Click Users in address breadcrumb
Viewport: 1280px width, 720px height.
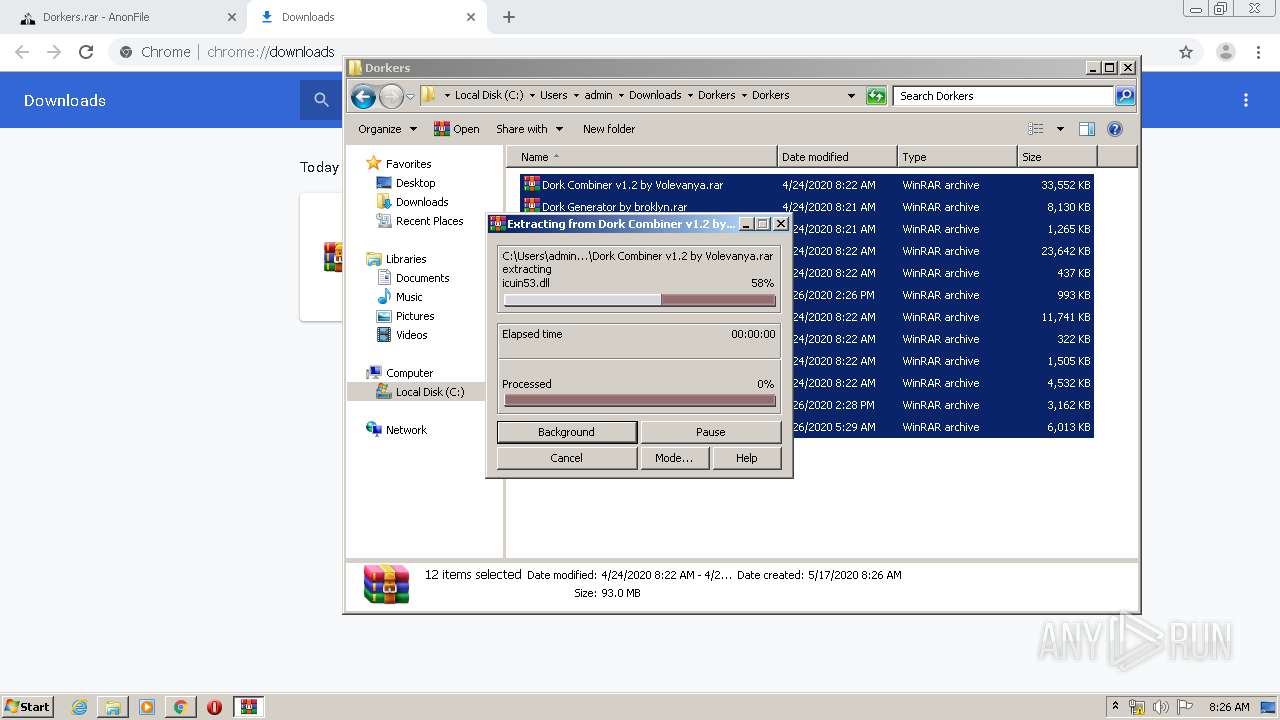tap(553, 96)
